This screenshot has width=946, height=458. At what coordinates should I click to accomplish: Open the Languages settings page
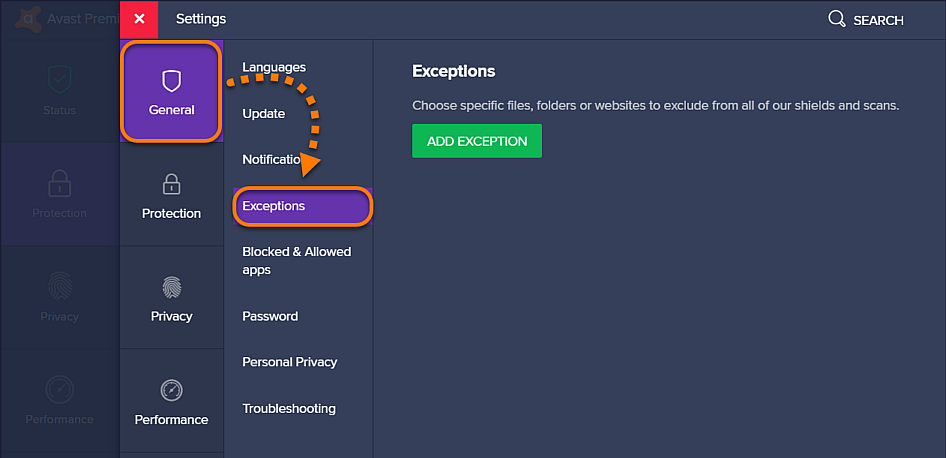tap(274, 67)
